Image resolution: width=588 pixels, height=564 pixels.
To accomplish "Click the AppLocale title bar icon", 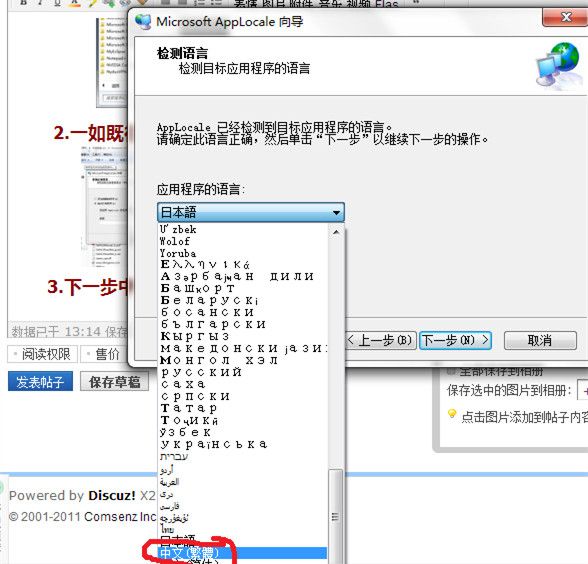I will [x=143, y=21].
